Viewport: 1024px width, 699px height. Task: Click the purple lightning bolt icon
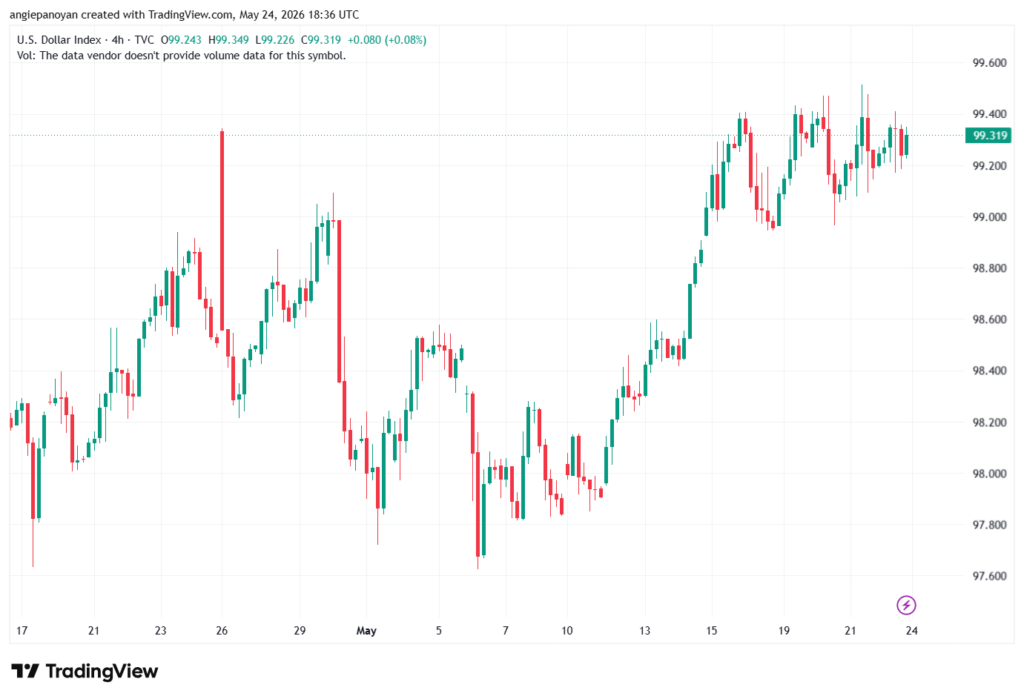coord(906,606)
